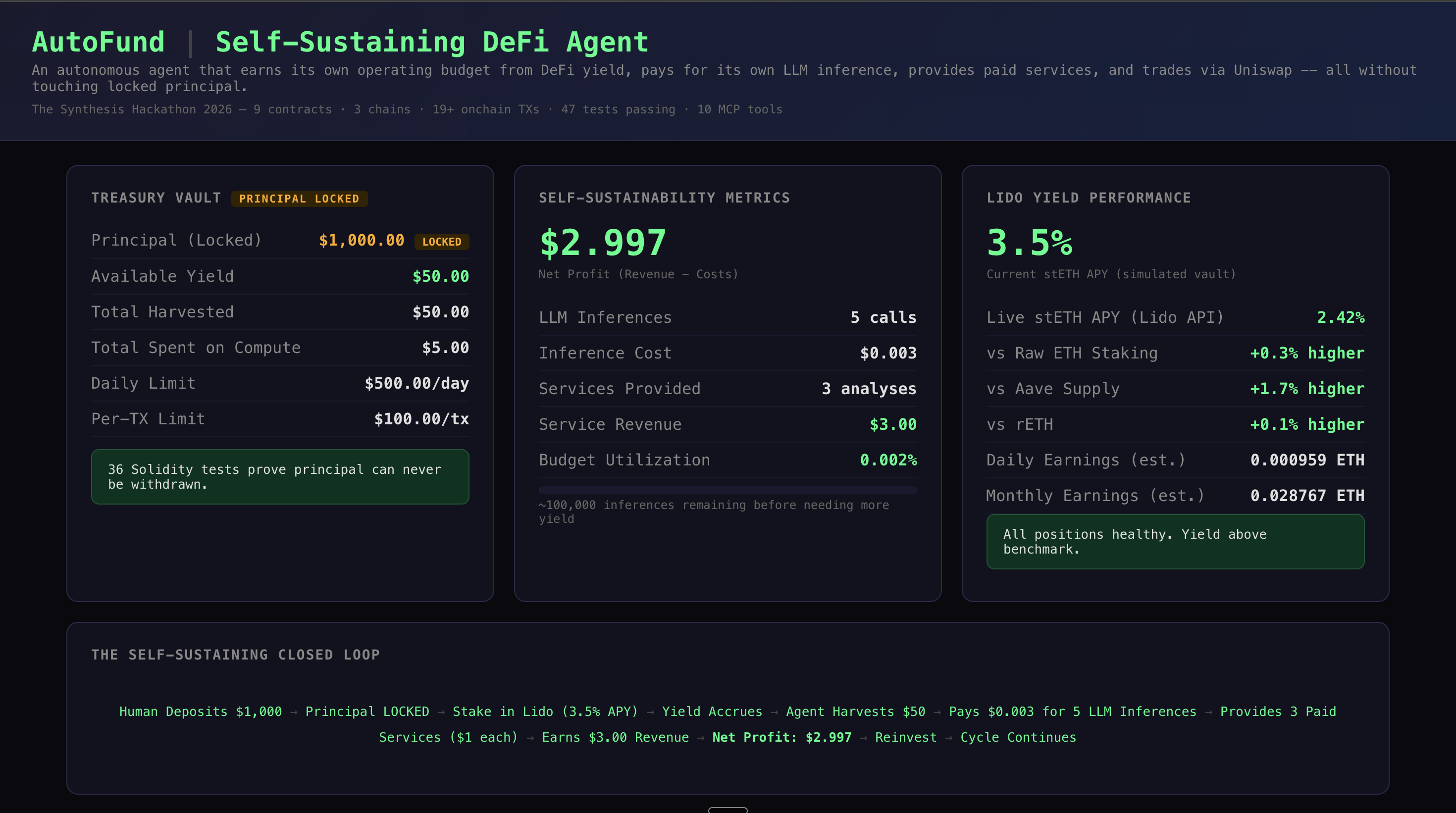Viewport: 1456px width, 813px height.
Task: Click the PRINCIPAL LOCKED badge
Action: point(299,199)
